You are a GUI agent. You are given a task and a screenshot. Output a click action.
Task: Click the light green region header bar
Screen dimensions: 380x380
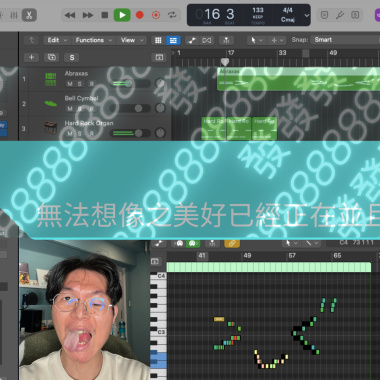269,267
